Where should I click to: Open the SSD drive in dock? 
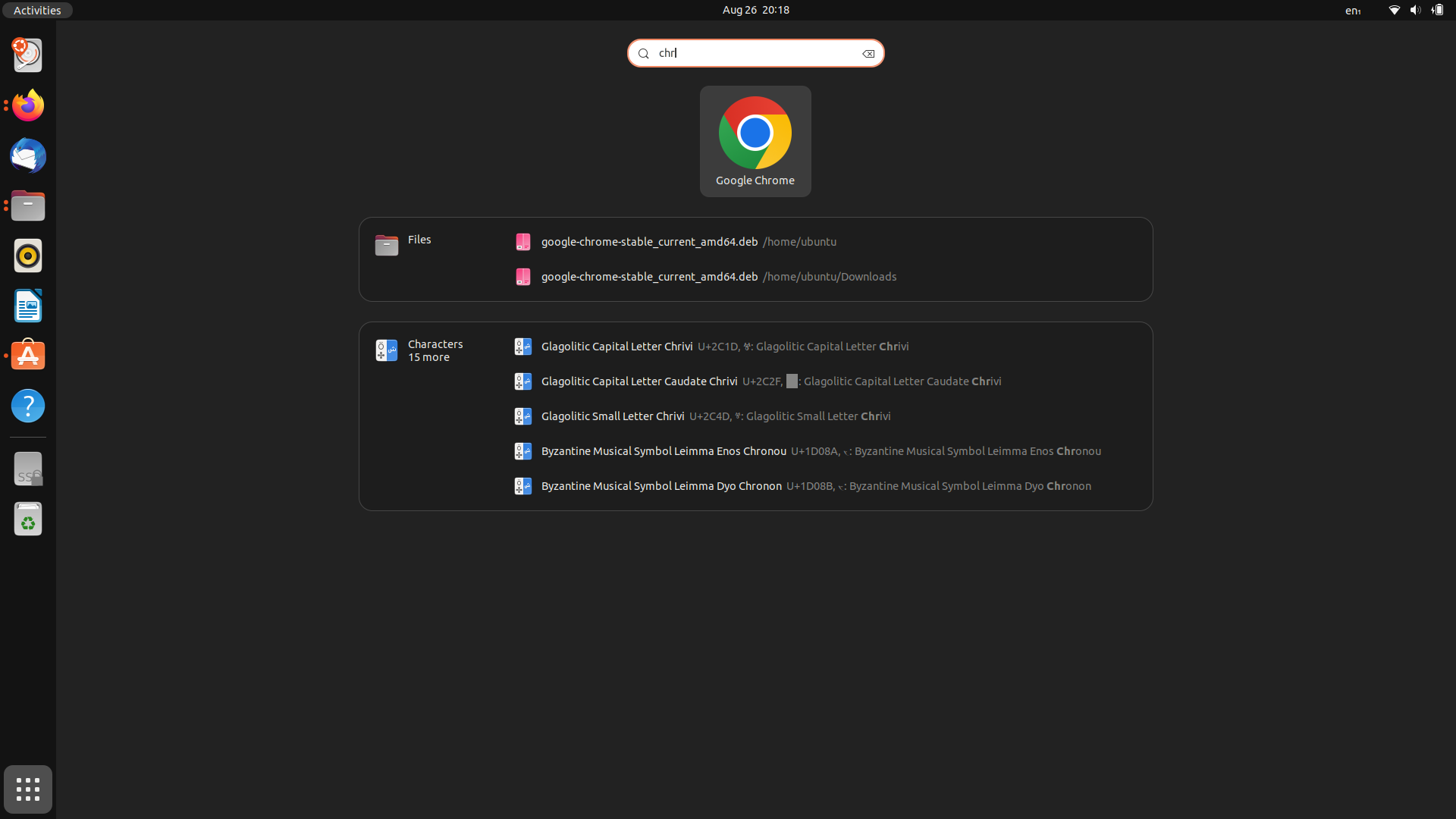[x=28, y=469]
